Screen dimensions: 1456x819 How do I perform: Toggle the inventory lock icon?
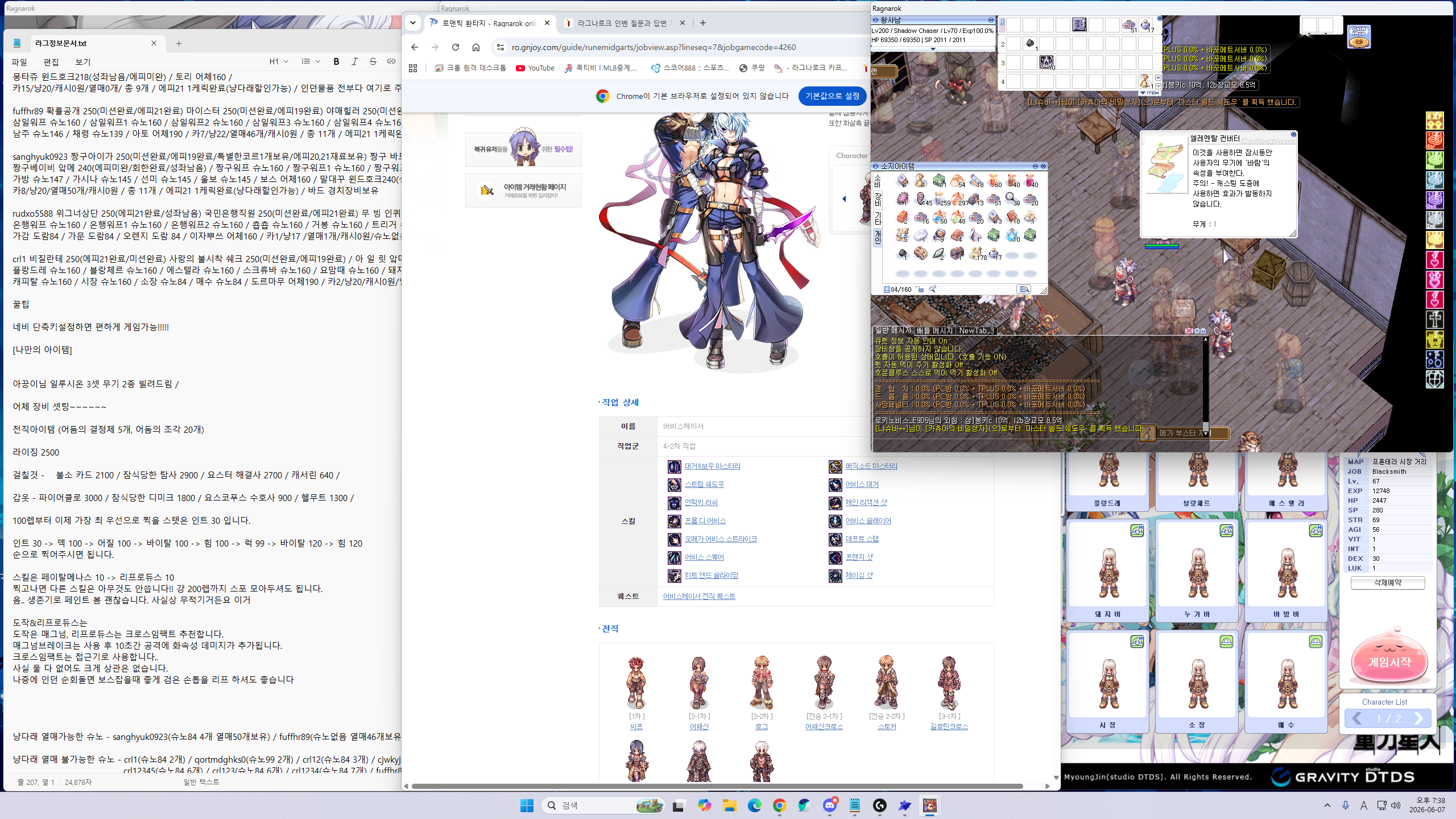point(920,289)
